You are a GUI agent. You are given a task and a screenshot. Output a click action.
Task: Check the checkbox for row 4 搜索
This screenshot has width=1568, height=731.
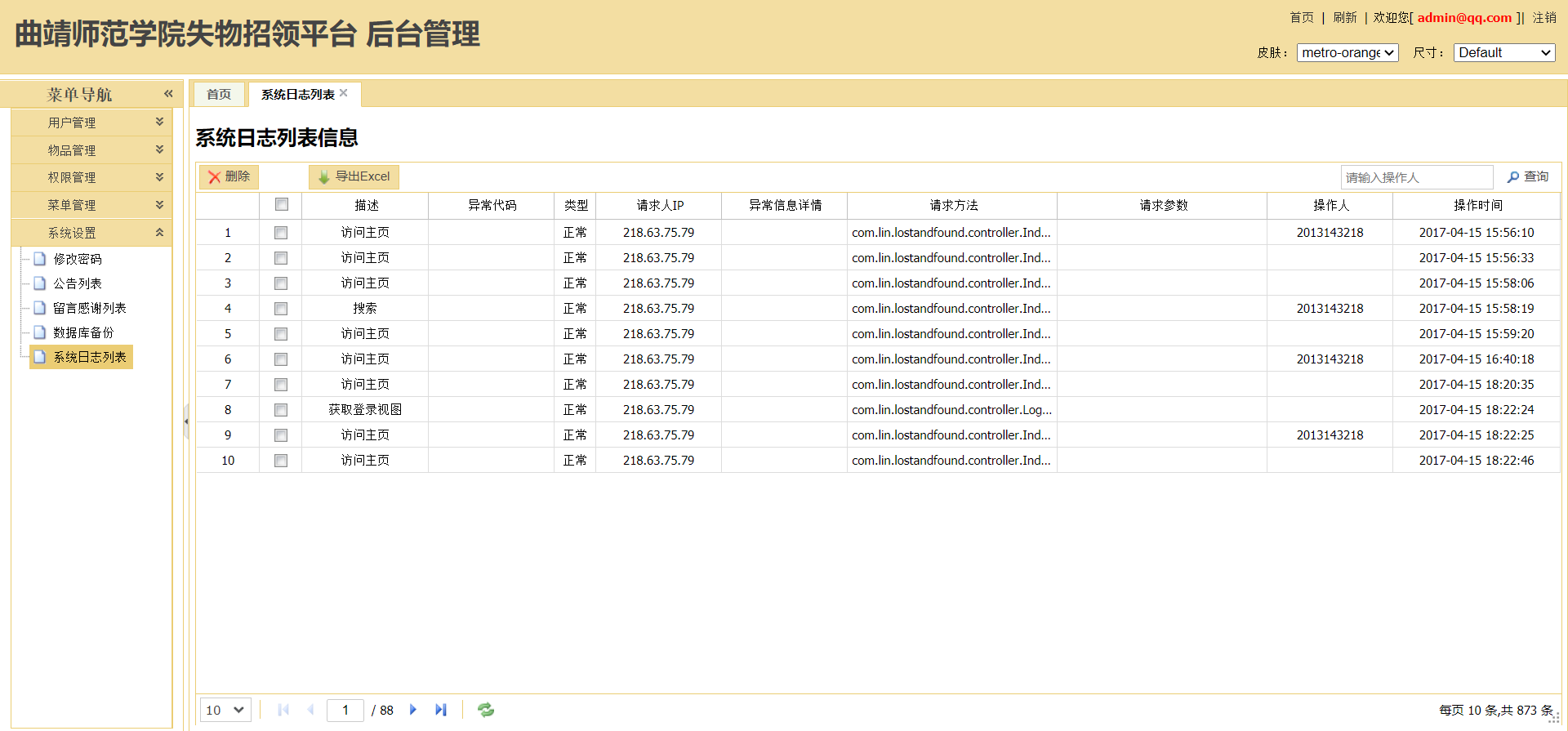pos(281,309)
